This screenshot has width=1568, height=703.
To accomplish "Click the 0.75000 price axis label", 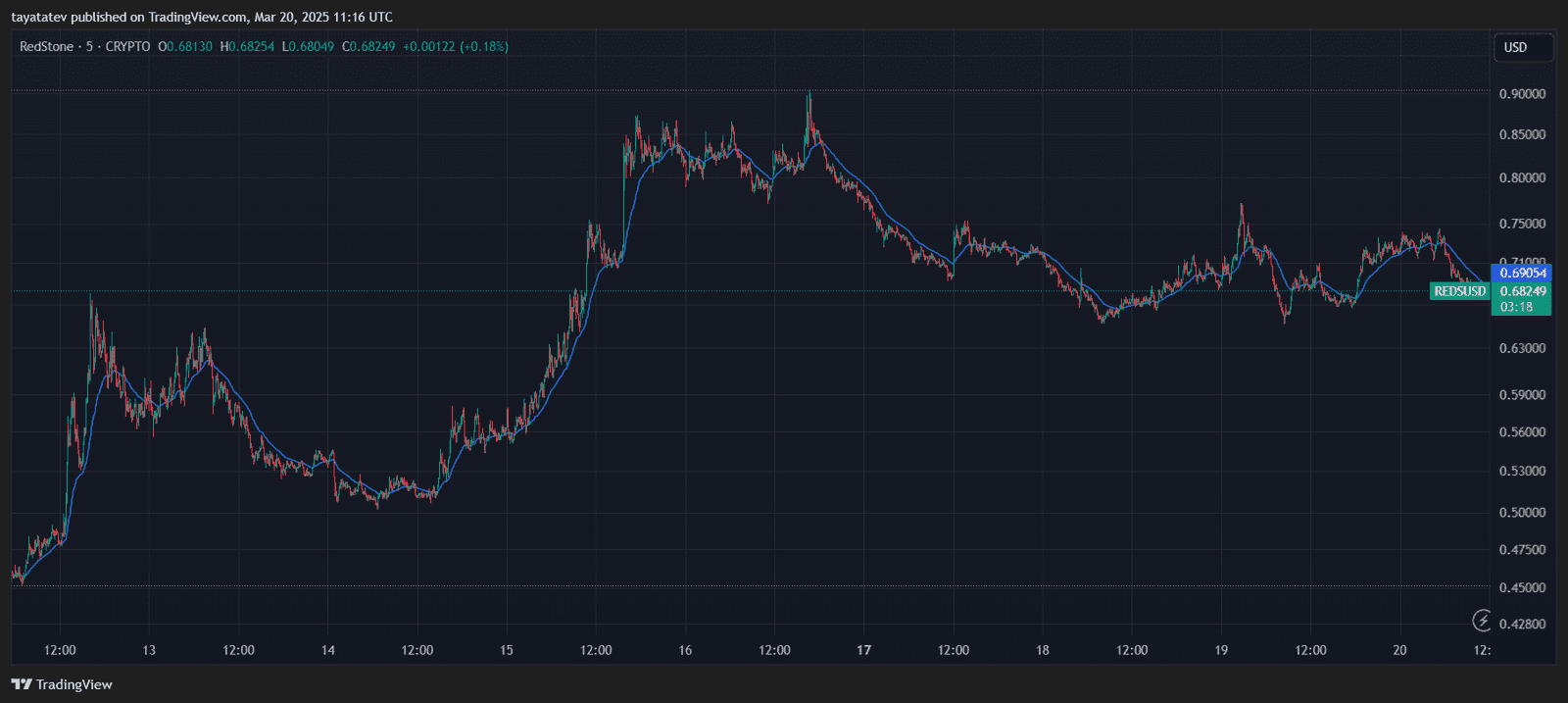I will pos(1522,224).
